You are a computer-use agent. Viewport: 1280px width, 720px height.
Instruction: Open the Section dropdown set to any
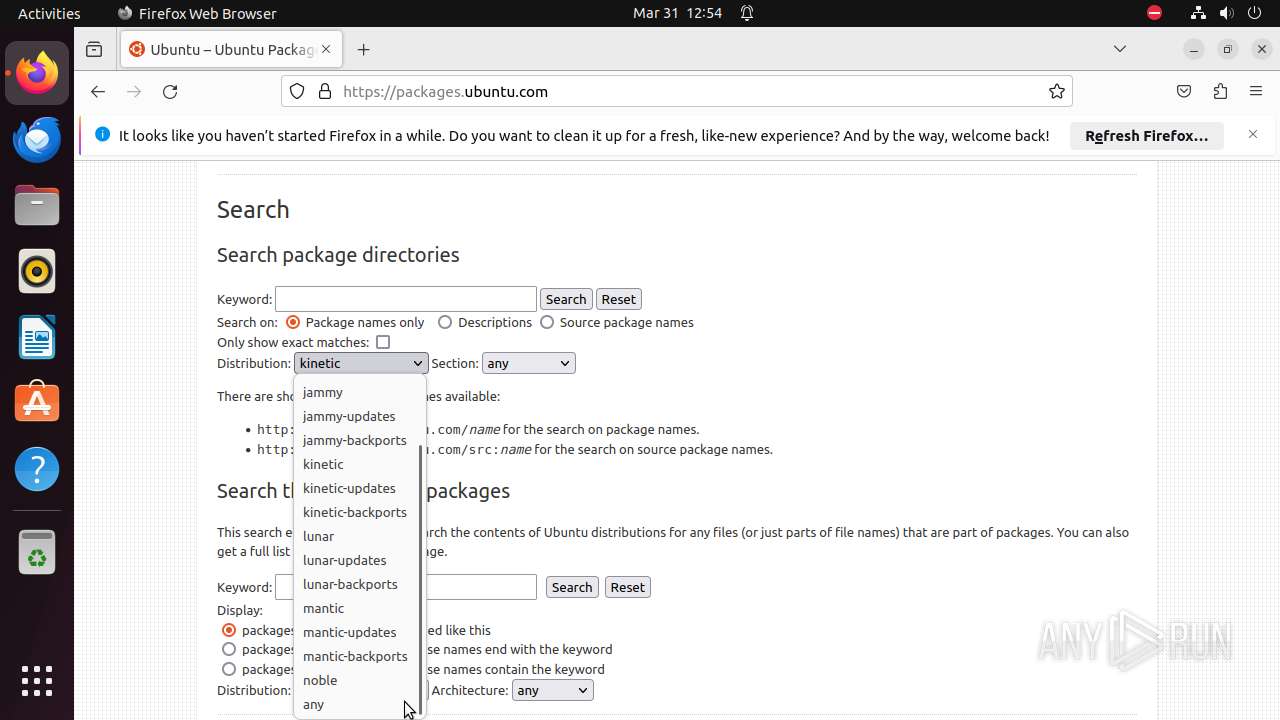(528, 363)
